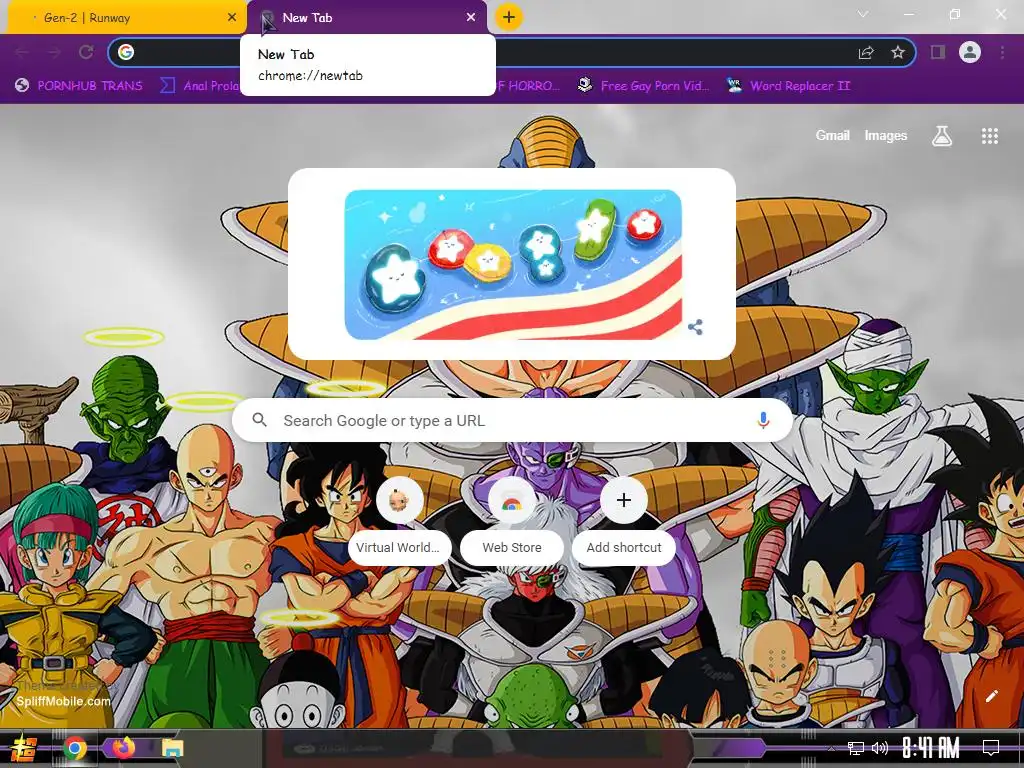
Task: Open the Chrome three-dot menu
Action: 1002,52
